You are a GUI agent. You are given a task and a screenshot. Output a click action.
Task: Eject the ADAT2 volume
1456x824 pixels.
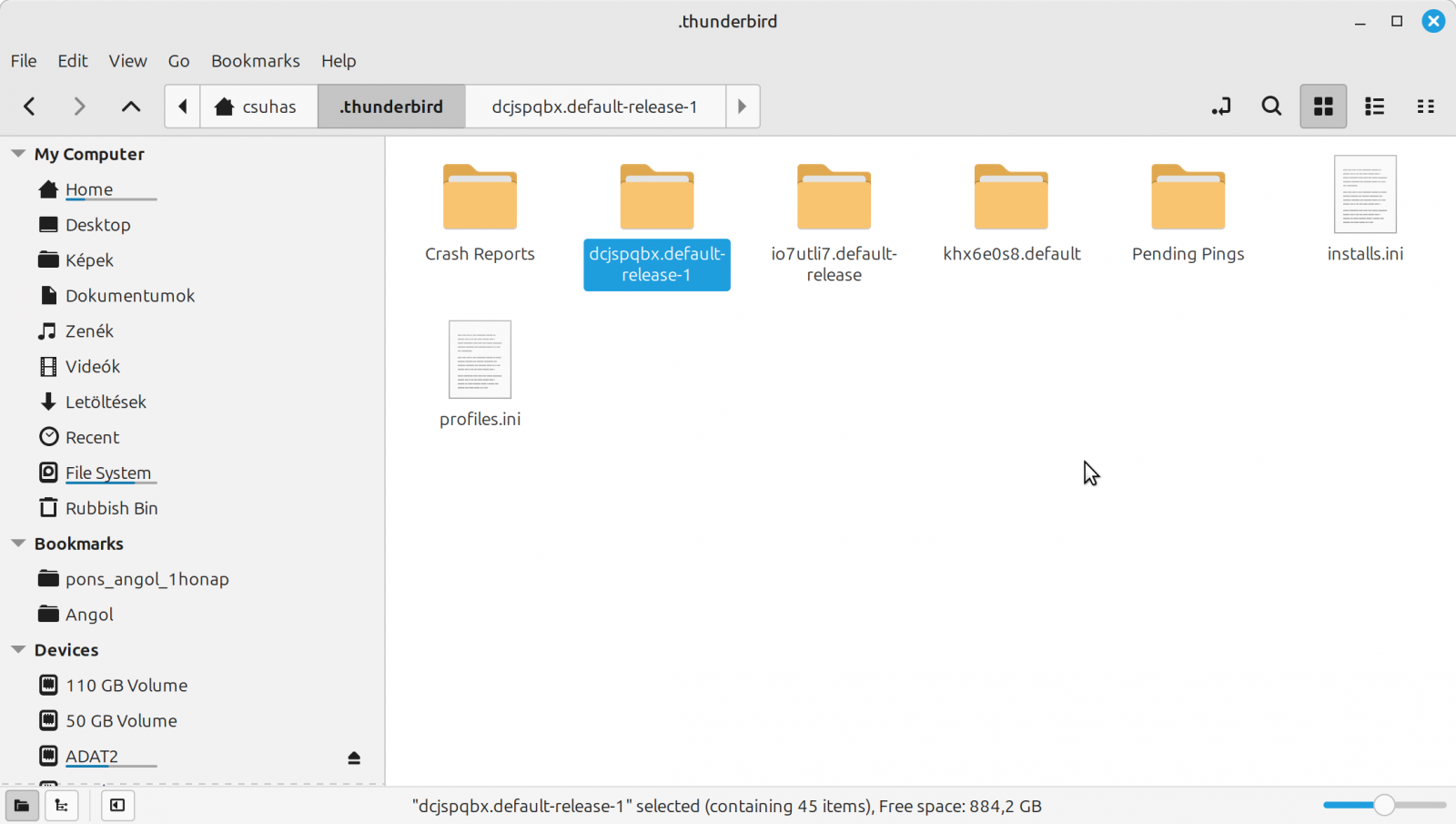point(354,758)
